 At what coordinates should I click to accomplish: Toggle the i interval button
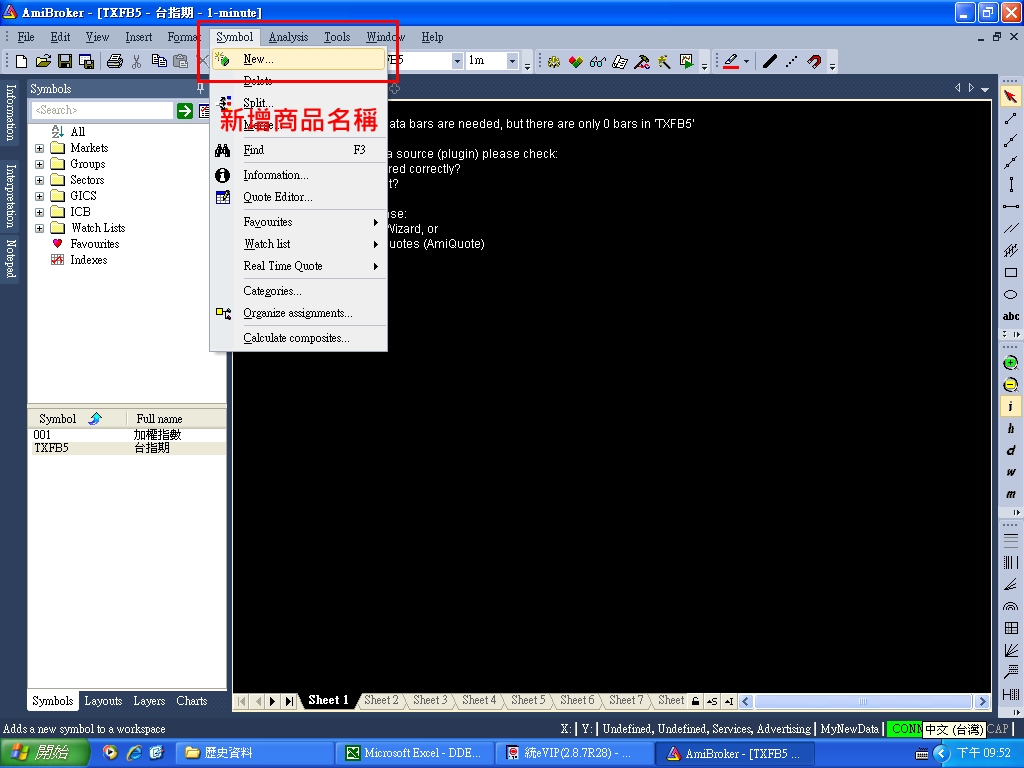pos(1010,406)
